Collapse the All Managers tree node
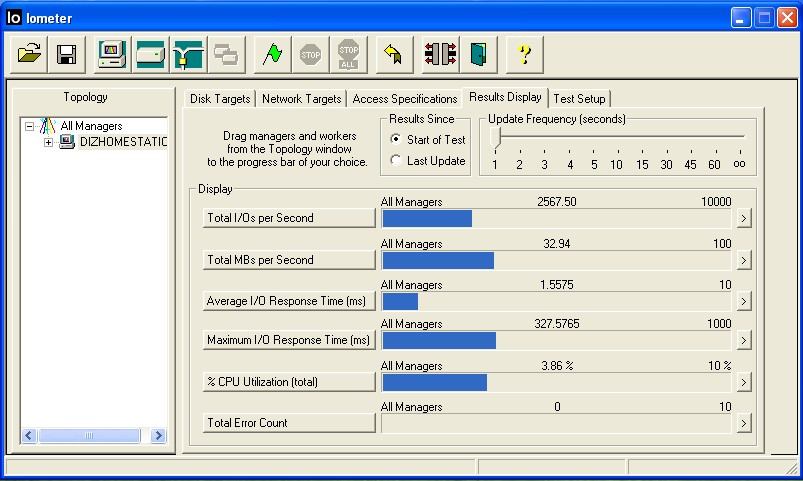The width and height of the screenshot is (803, 481). click(30, 126)
